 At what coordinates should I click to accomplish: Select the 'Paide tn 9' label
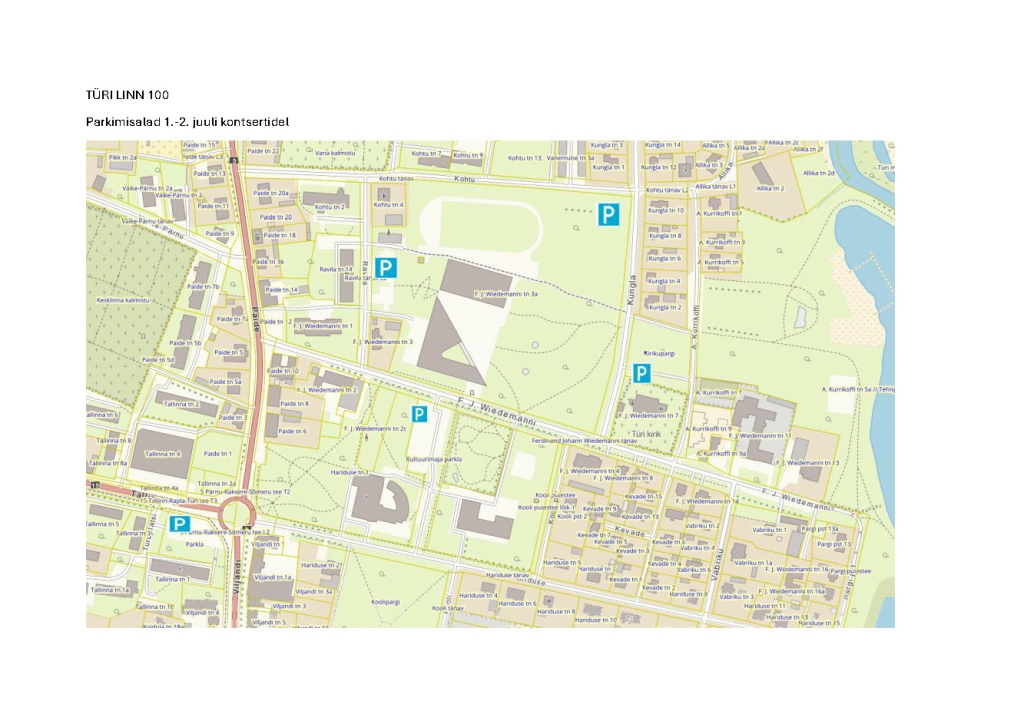click(x=219, y=233)
